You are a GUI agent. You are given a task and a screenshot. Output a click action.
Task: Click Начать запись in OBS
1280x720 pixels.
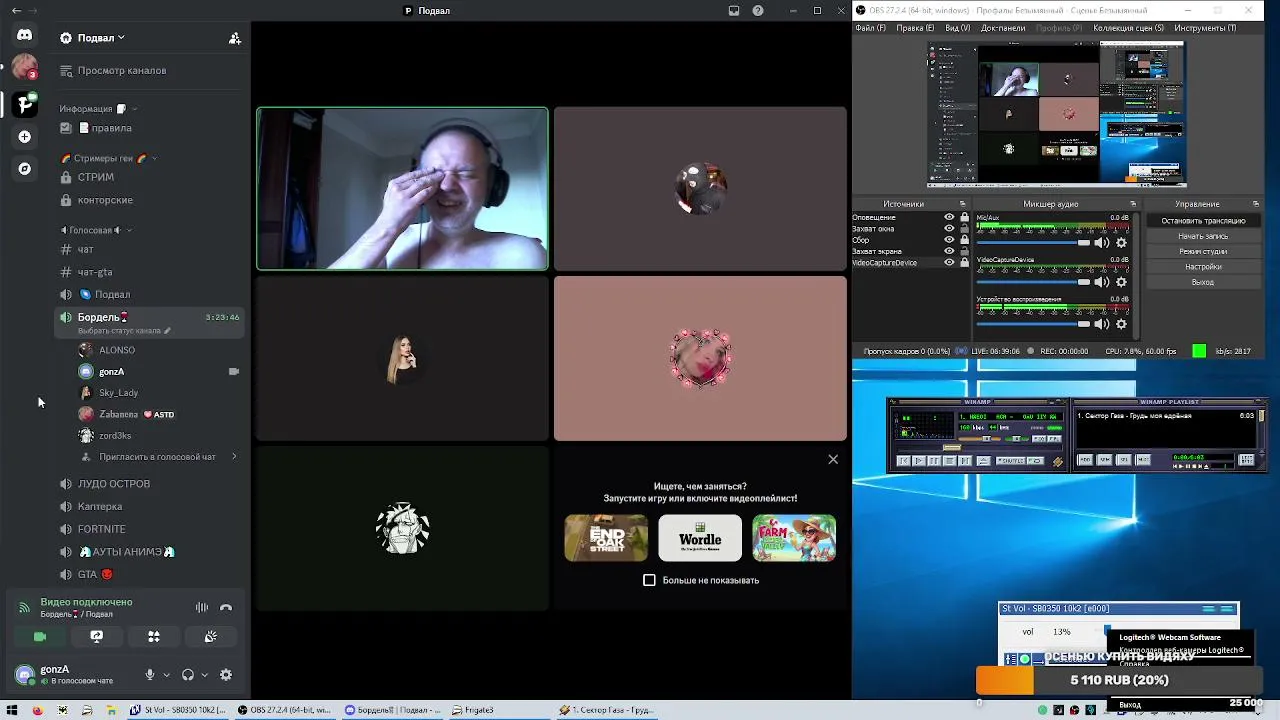pyautogui.click(x=1203, y=236)
